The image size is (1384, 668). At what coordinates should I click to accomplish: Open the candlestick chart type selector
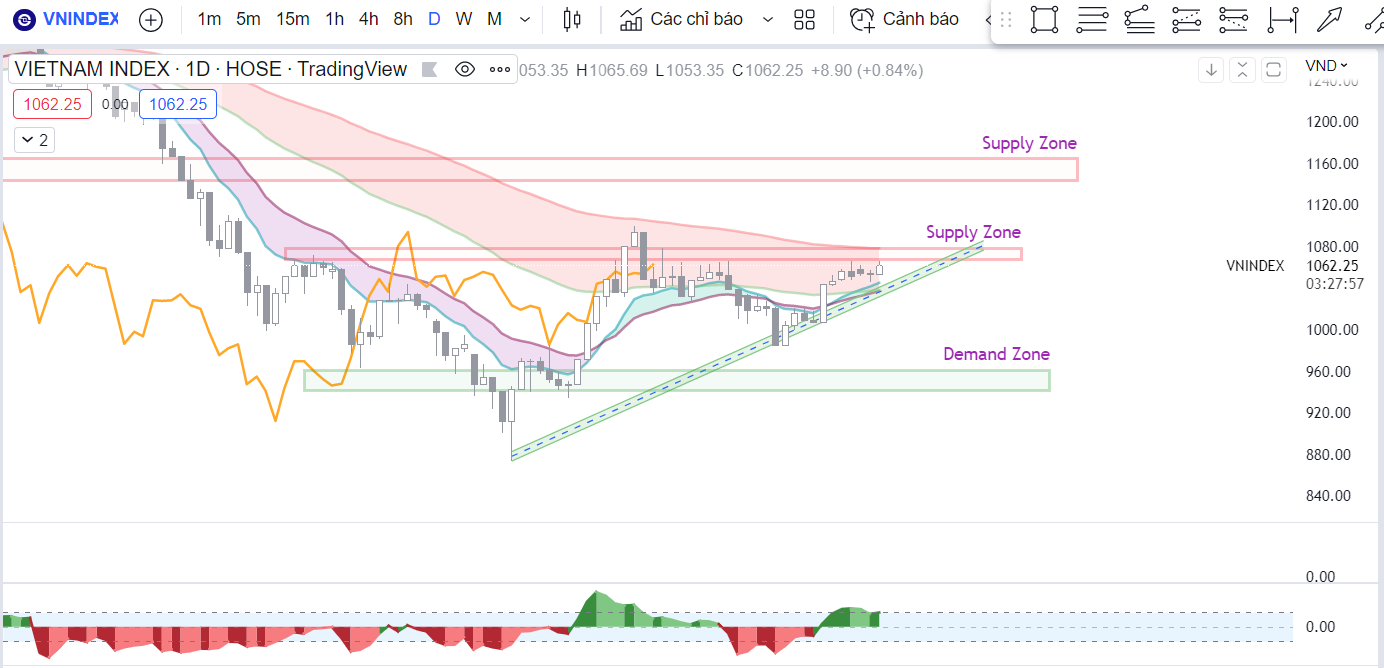(572, 19)
